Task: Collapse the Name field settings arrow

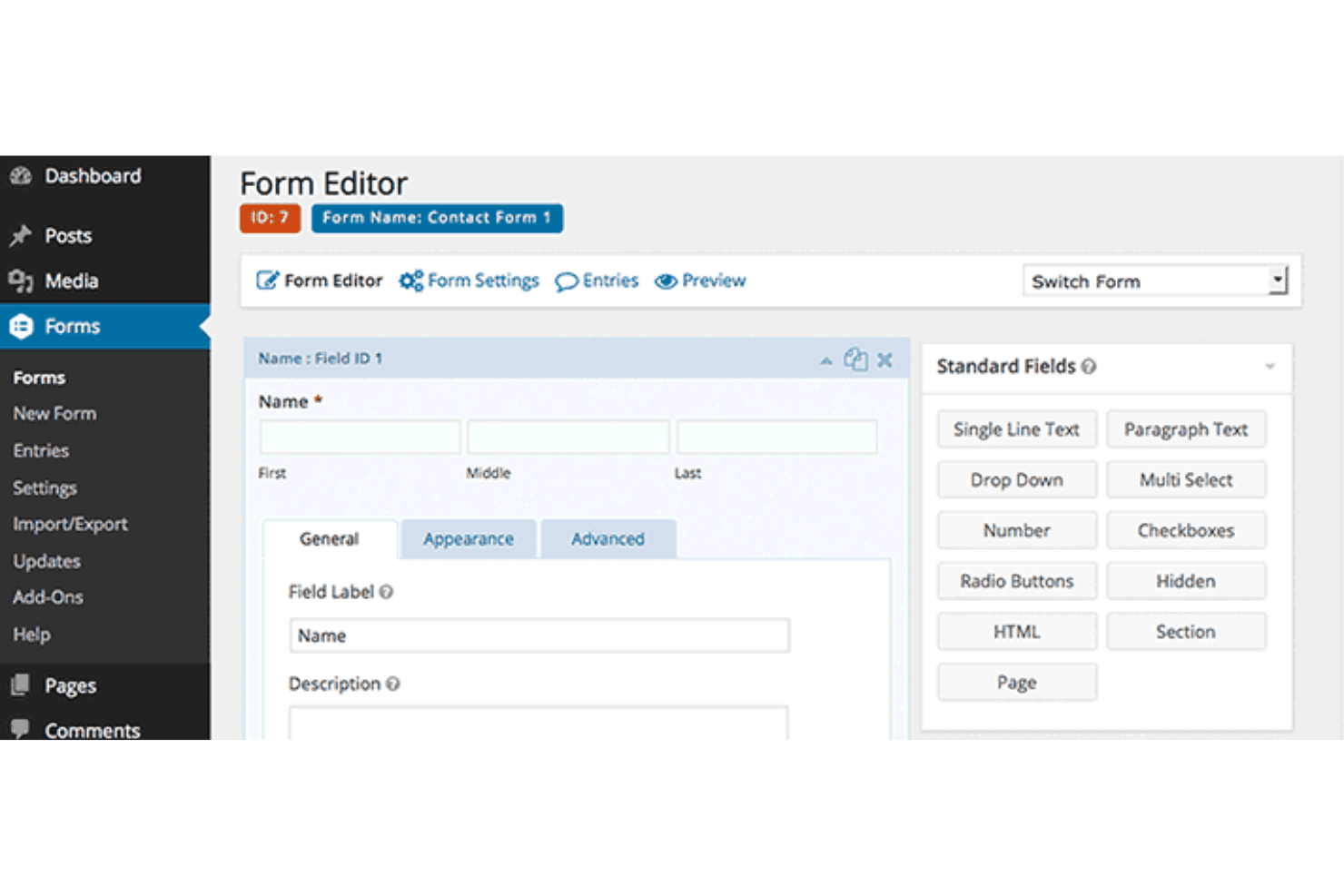Action: click(x=825, y=360)
